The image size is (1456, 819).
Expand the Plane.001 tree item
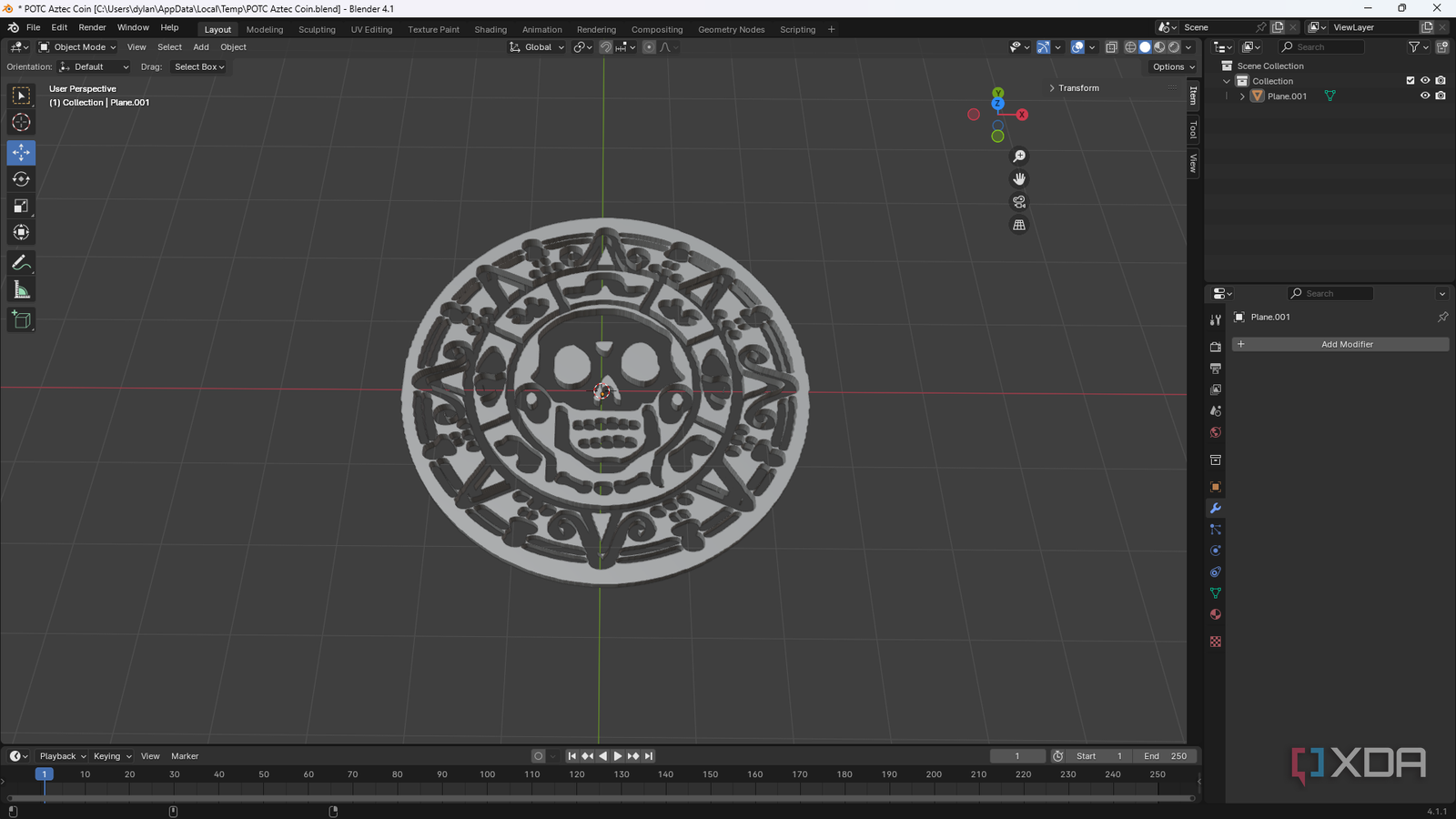tap(1242, 96)
